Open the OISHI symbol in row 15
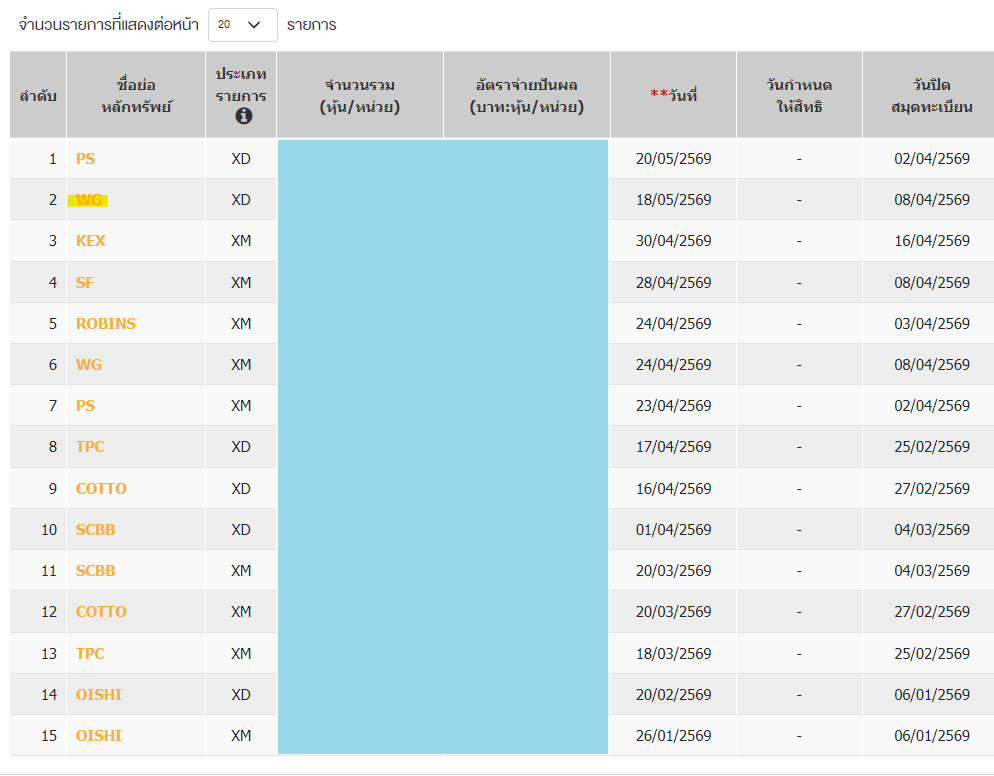Image resolution: width=994 pixels, height=776 pixels. [98, 736]
